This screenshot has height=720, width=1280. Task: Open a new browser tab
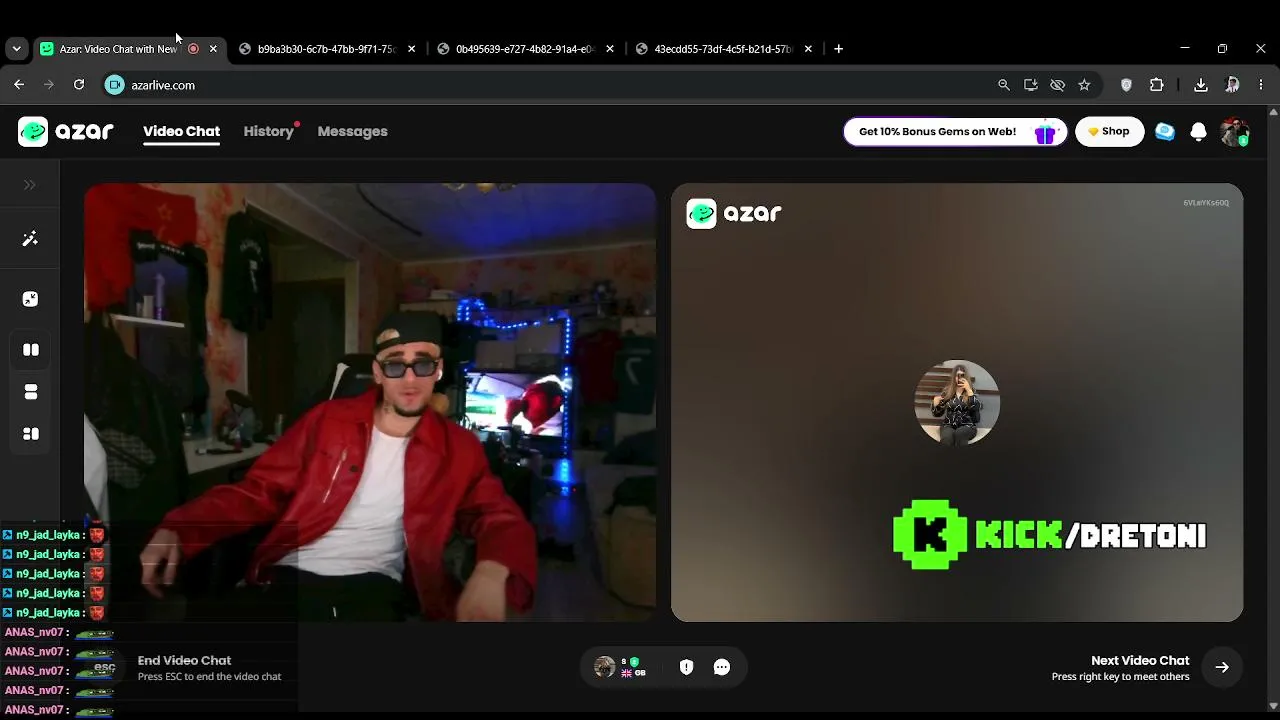[838, 48]
